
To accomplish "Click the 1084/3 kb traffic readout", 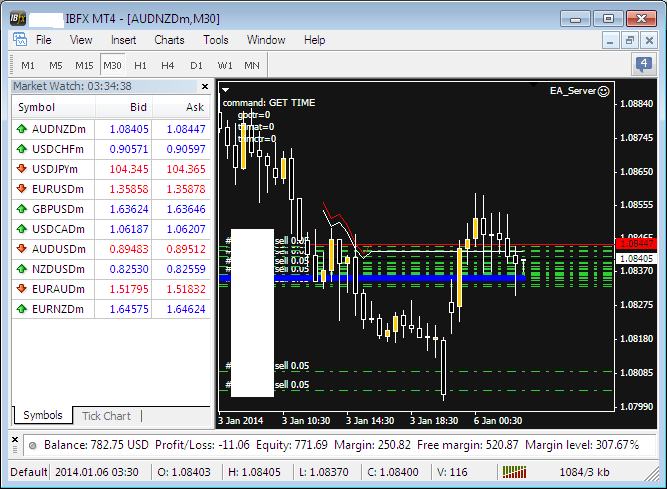I will click(x=584, y=472).
